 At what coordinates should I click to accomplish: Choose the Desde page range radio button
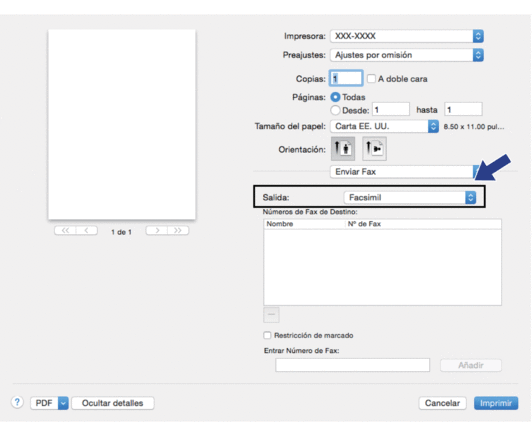335,110
